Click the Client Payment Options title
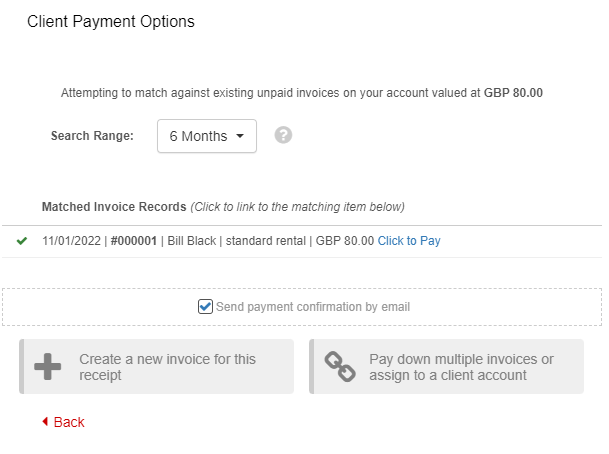Screen dimensions: 609x454 111,21
